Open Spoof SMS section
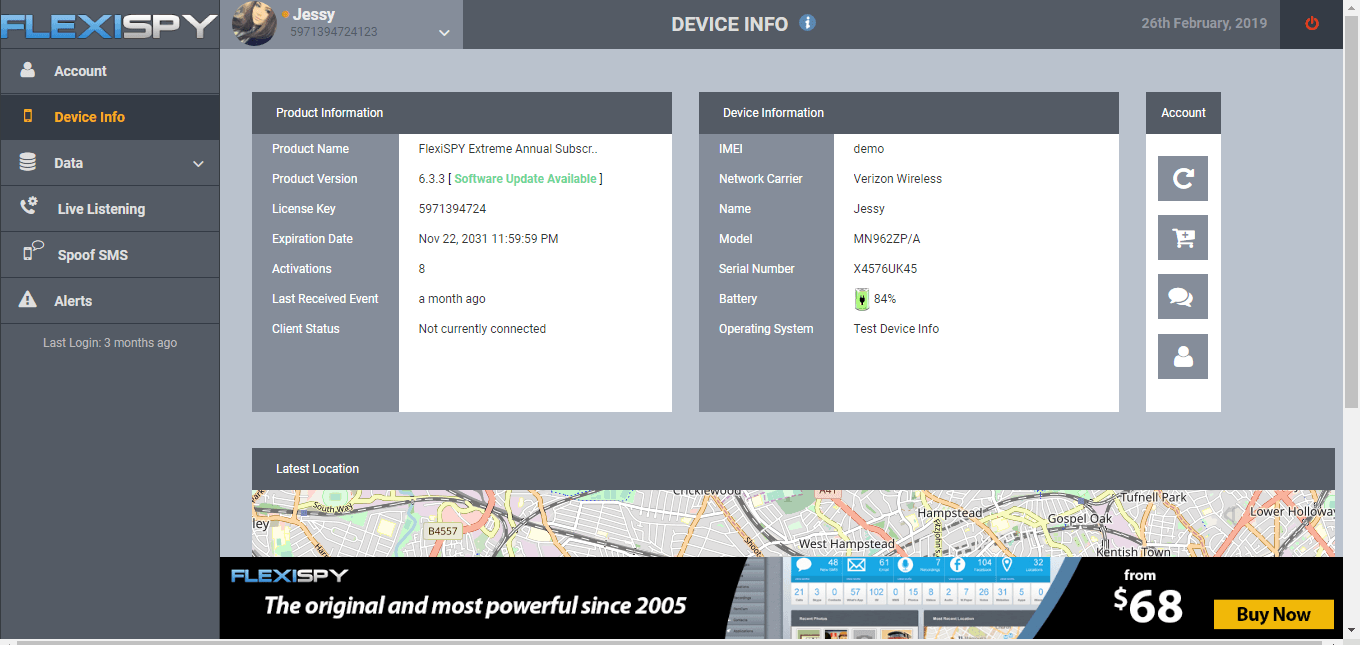The image size is (1360, 645). tap(109, 255)
